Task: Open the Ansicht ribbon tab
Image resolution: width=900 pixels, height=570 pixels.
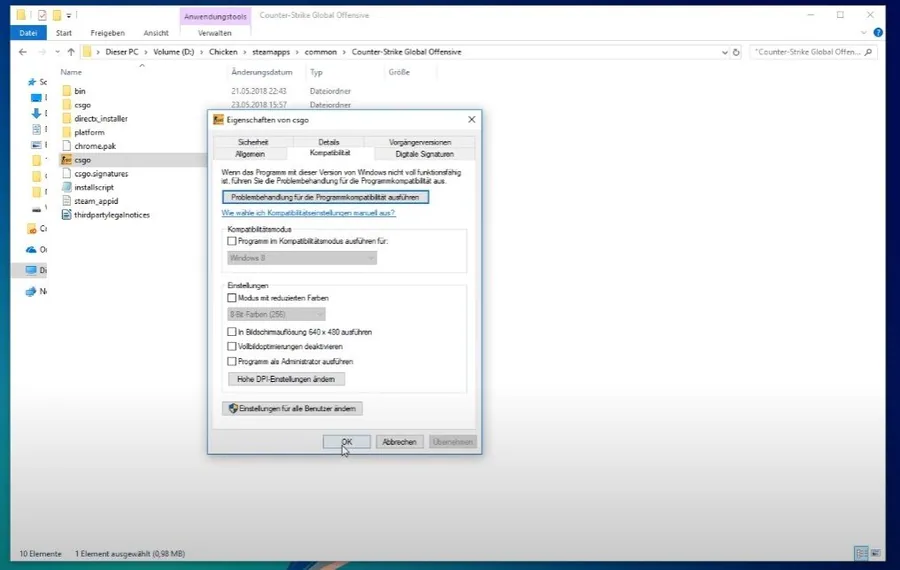Action: pyautogui.click(x=156, y=33)
